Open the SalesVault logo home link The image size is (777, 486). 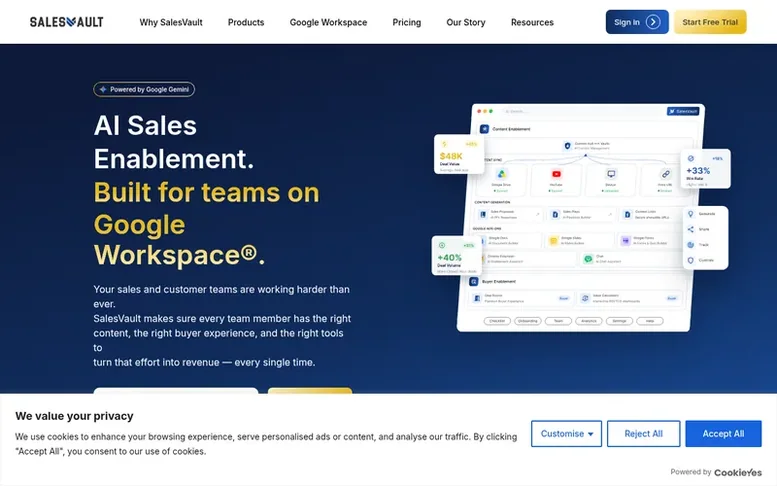[66, 22]
